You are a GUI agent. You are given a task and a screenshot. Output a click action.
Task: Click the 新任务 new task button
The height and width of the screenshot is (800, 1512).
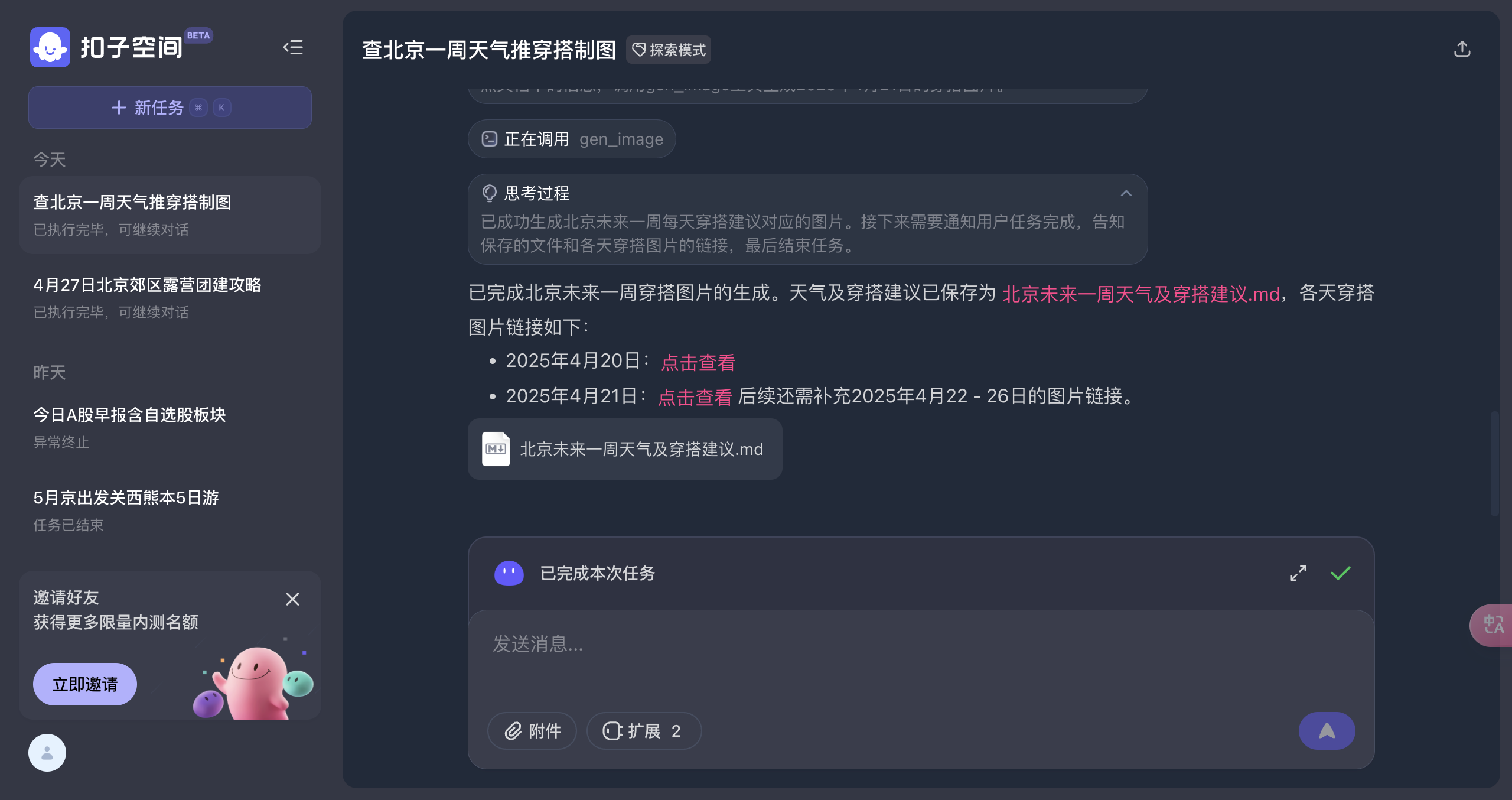click(x=170, y=108)
